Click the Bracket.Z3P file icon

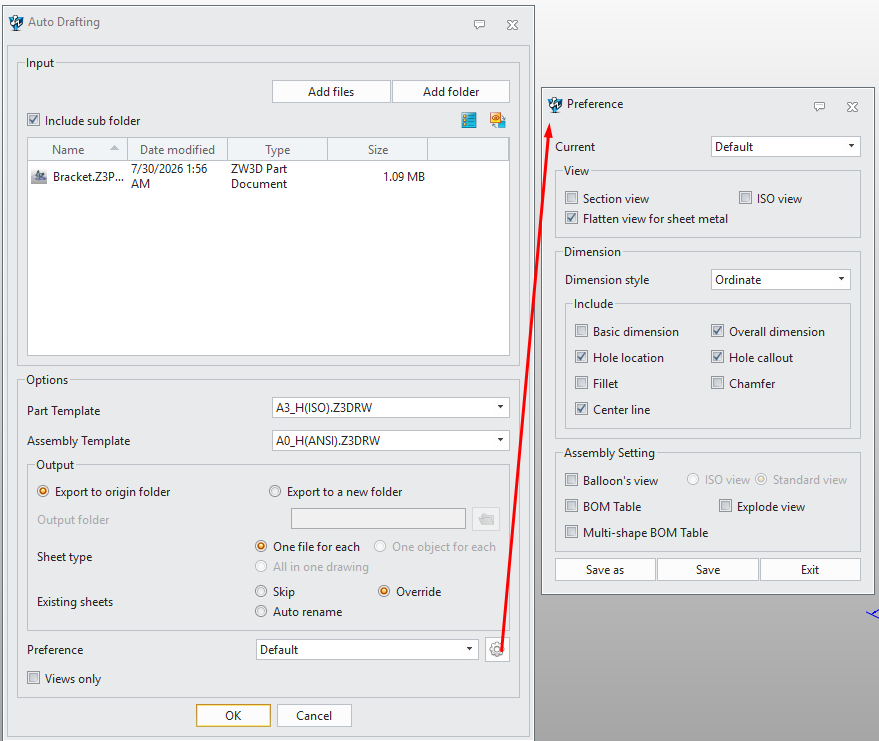[39, 177]
